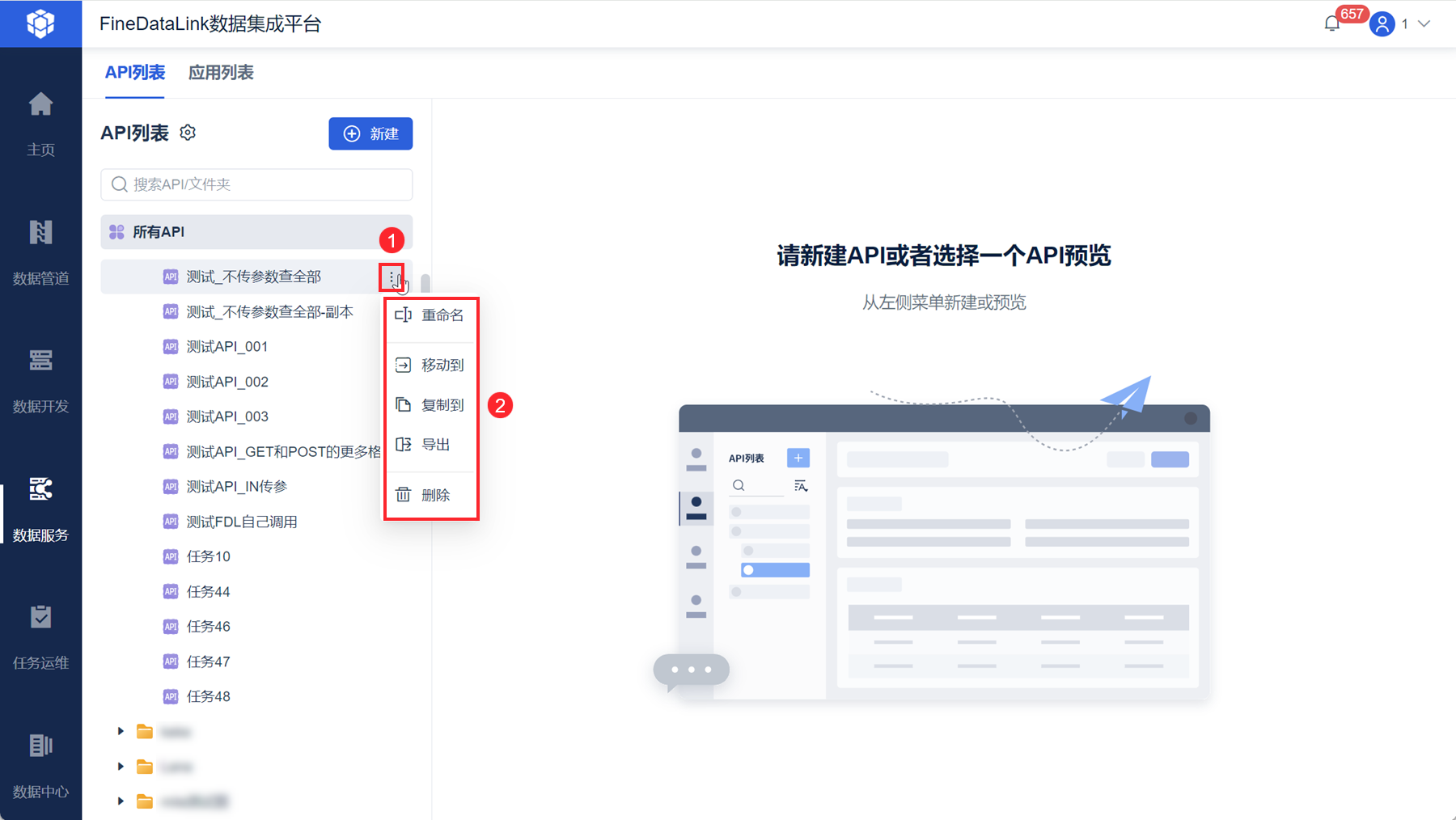Expand the third blurred folder
This screenshot has height=820, width=1456.
pyautogui.click(x=121, y=801)
